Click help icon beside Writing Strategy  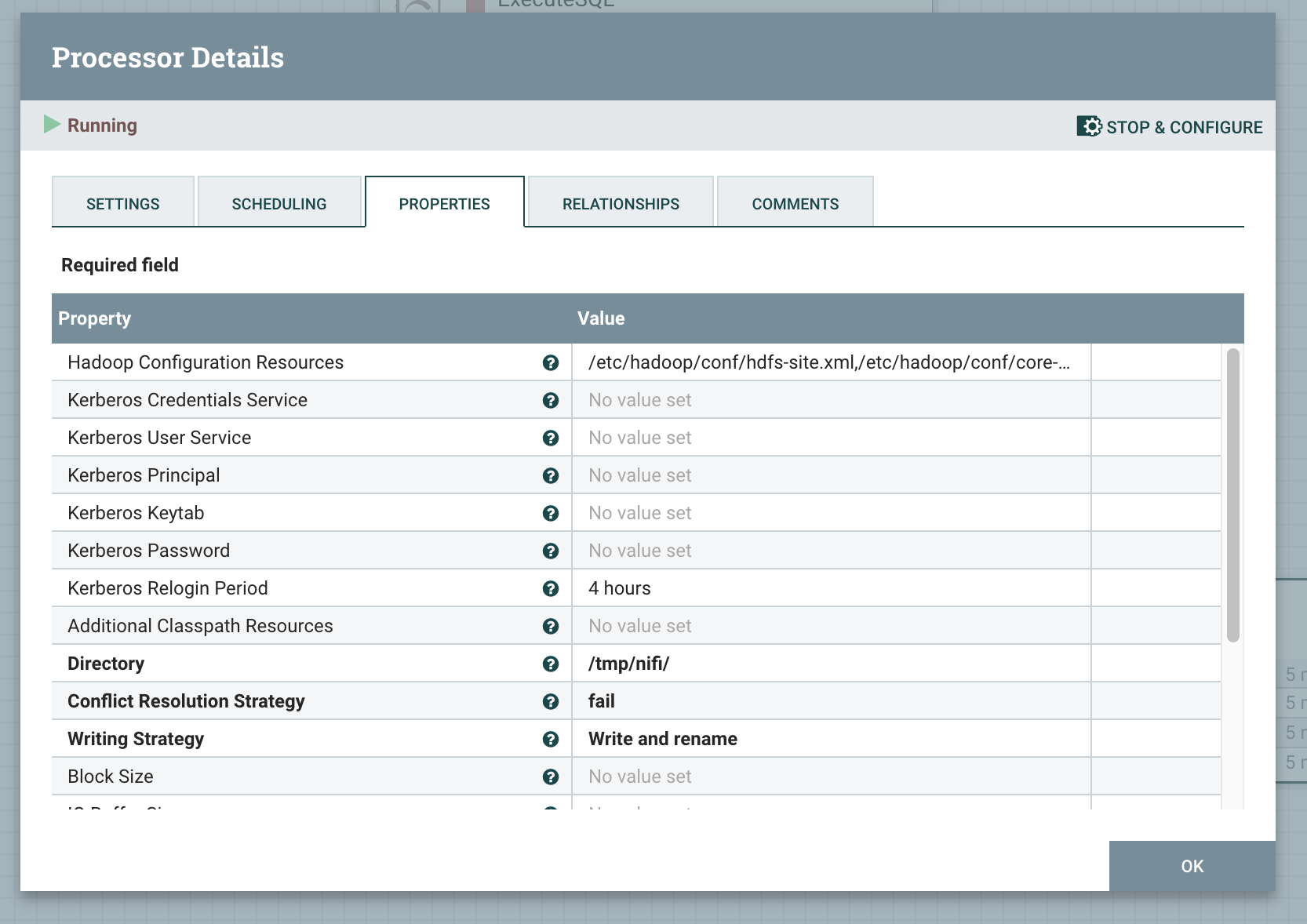coord(551,739)
